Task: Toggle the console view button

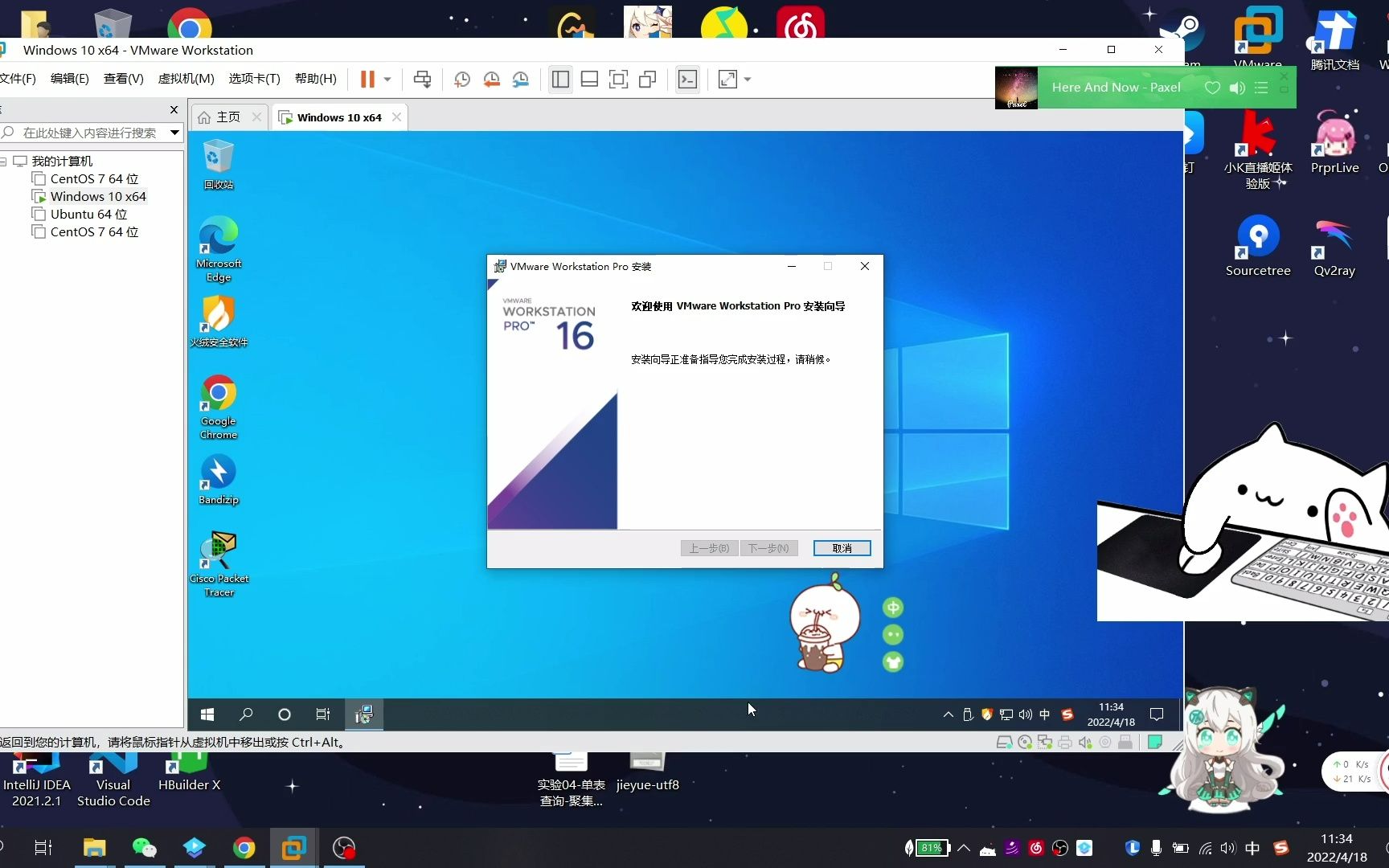Action: [687, 79]
